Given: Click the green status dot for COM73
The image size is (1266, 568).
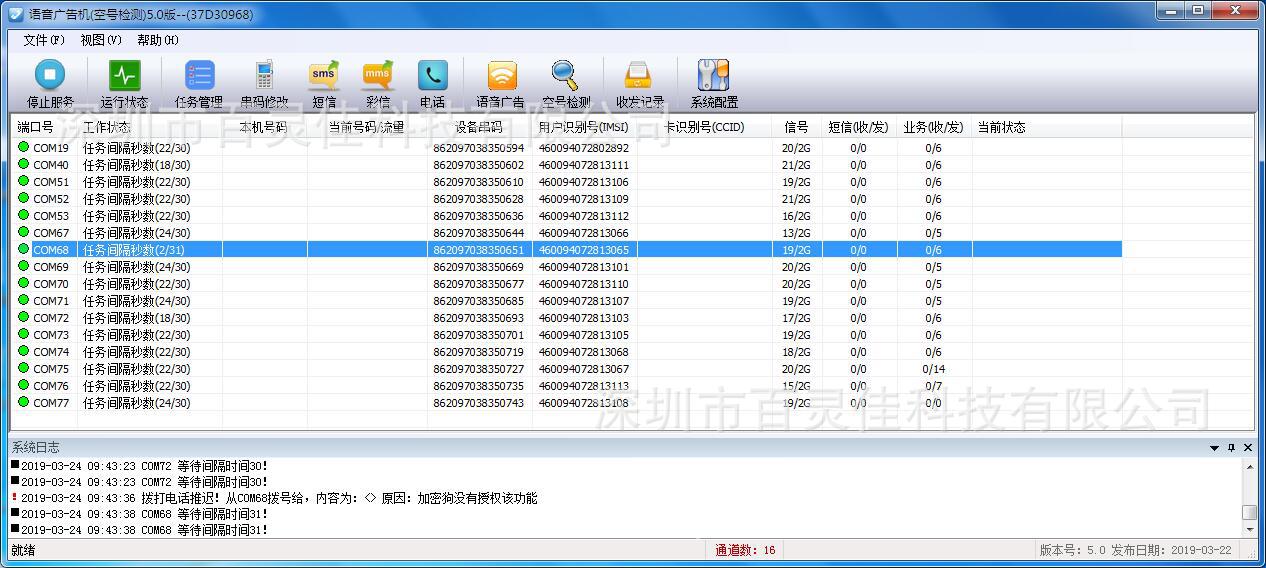Looking at the screenshot, I should point(23,334).
